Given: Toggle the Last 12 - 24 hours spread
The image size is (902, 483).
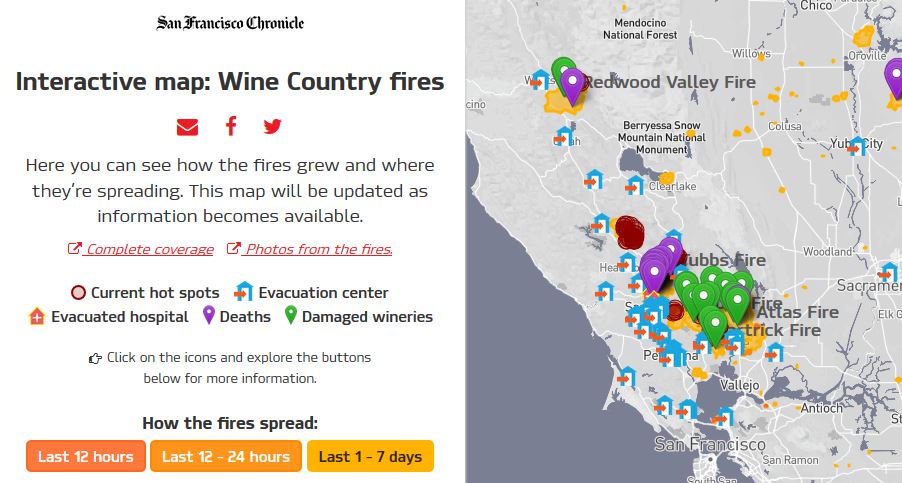Looking at the screenshot, I should click(226, 456).
